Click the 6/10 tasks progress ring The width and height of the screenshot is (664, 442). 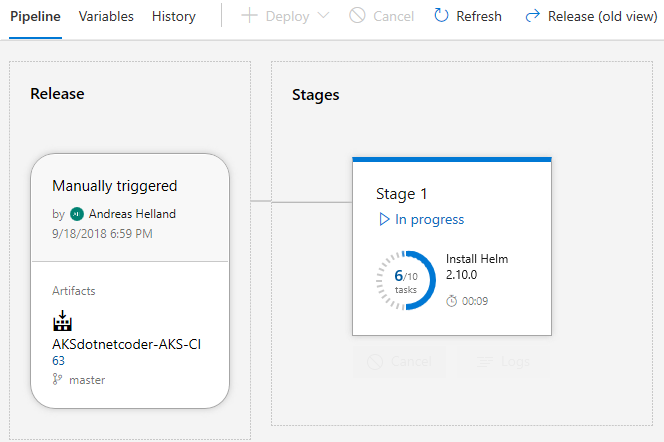tap(406, 281)
